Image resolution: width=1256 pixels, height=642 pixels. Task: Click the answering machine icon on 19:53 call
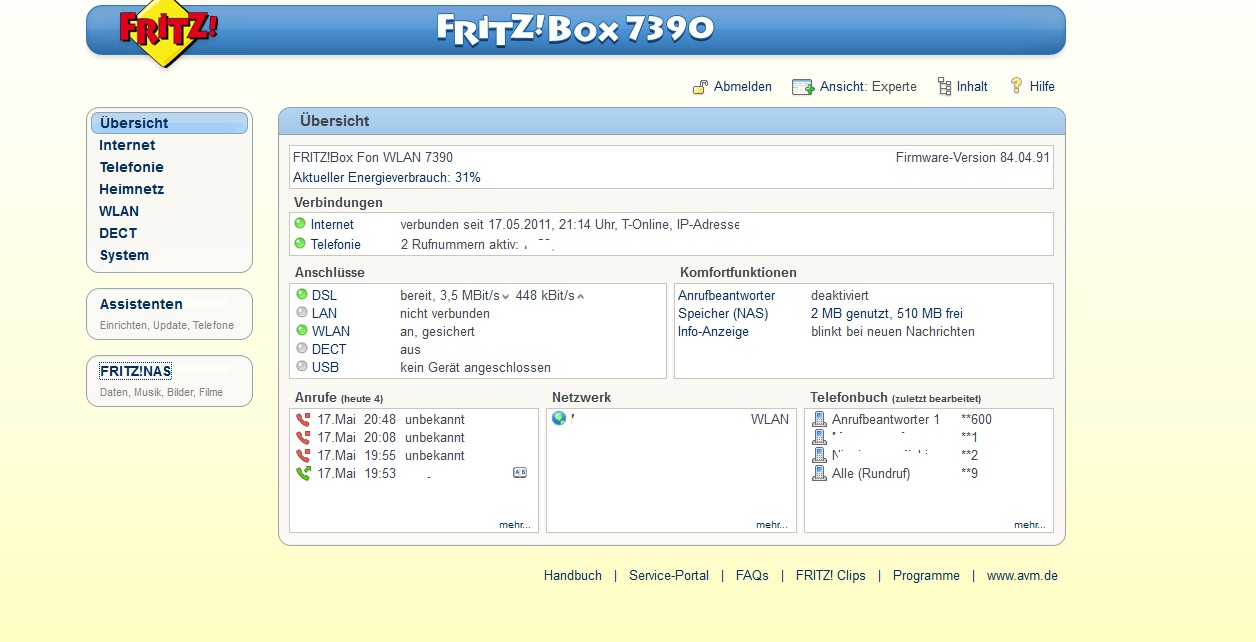(x=520, y=473)
